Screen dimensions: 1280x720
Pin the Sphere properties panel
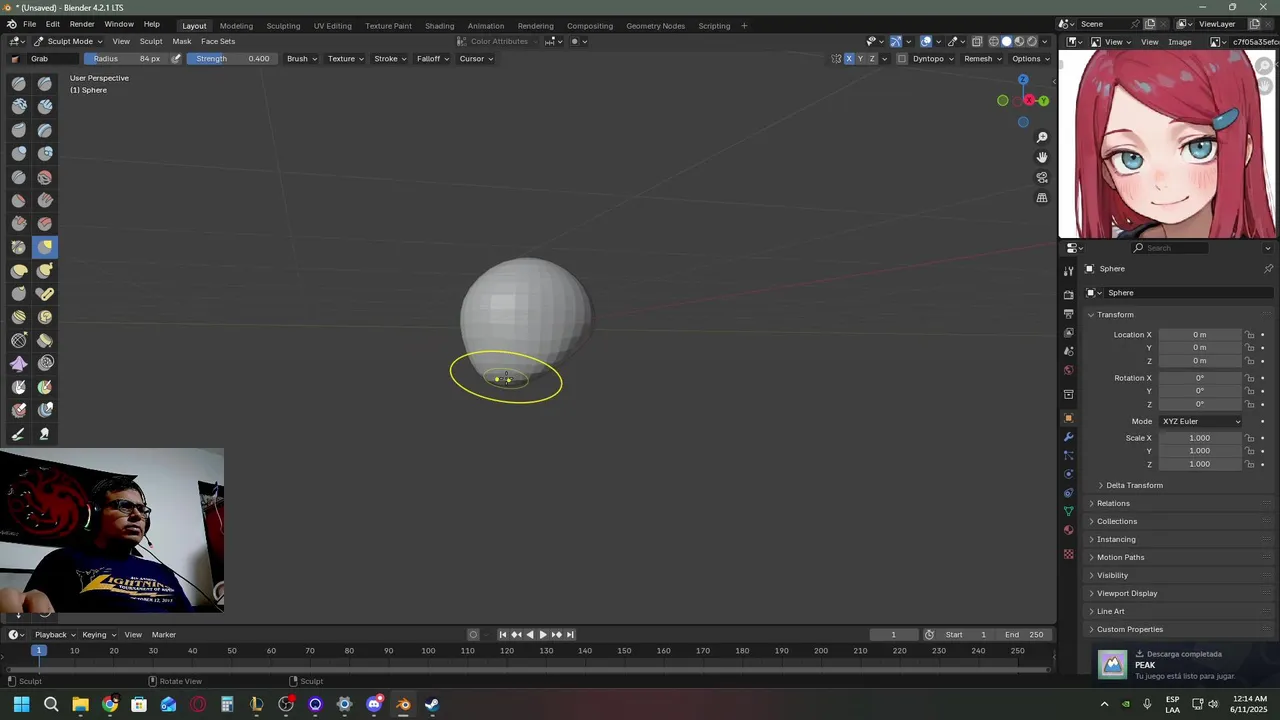pos(1268,269)
